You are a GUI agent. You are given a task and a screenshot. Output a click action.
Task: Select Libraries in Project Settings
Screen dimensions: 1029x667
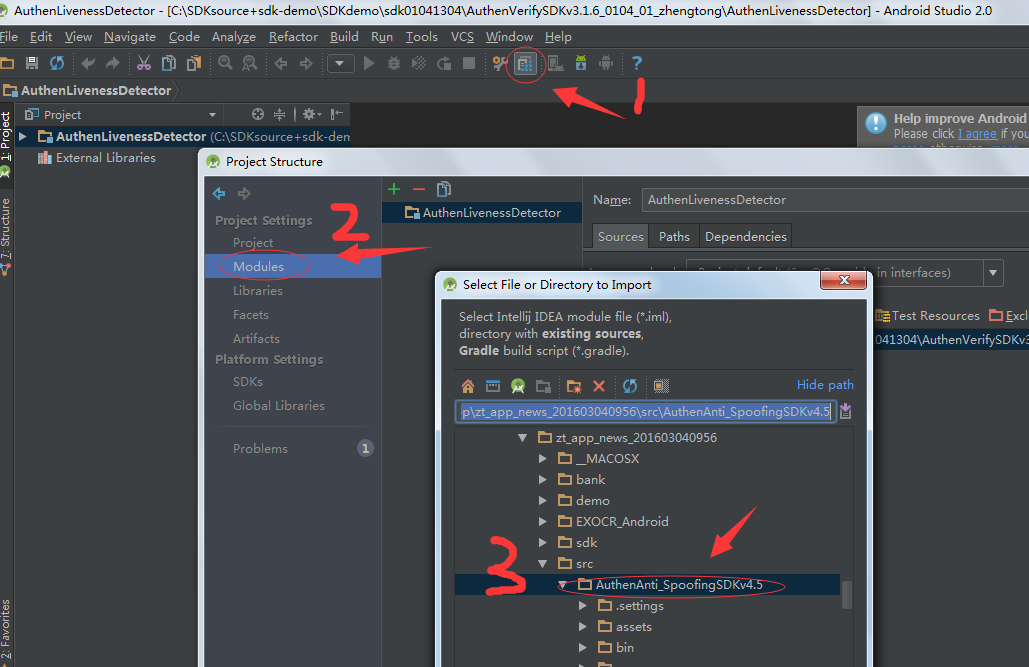click(x=258, y=291)
